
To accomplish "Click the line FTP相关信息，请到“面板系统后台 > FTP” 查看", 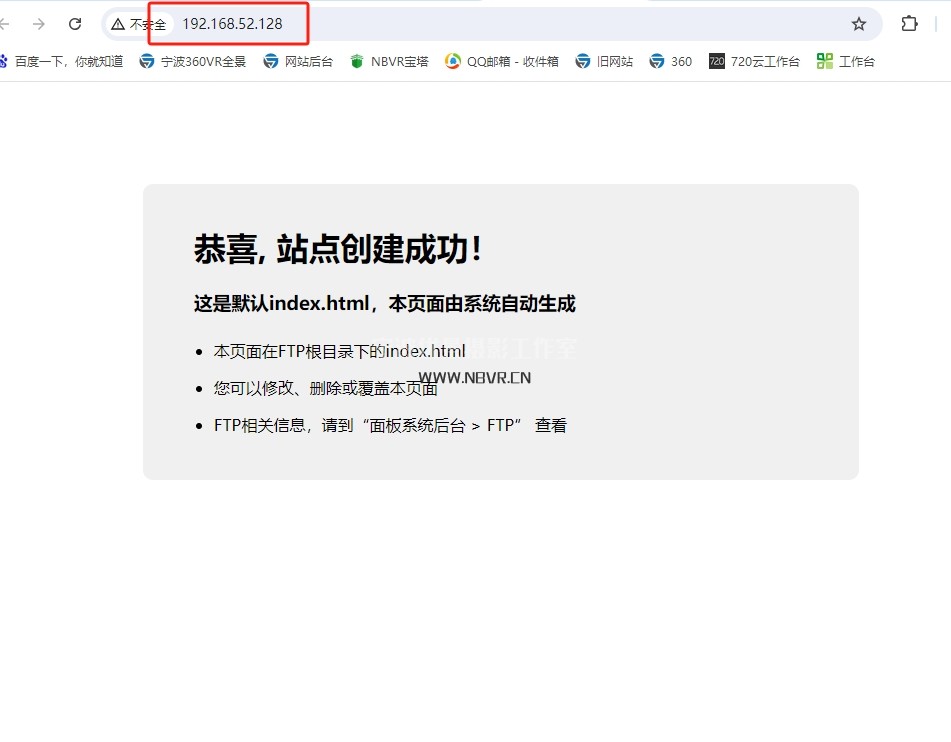I will [390, 425].
